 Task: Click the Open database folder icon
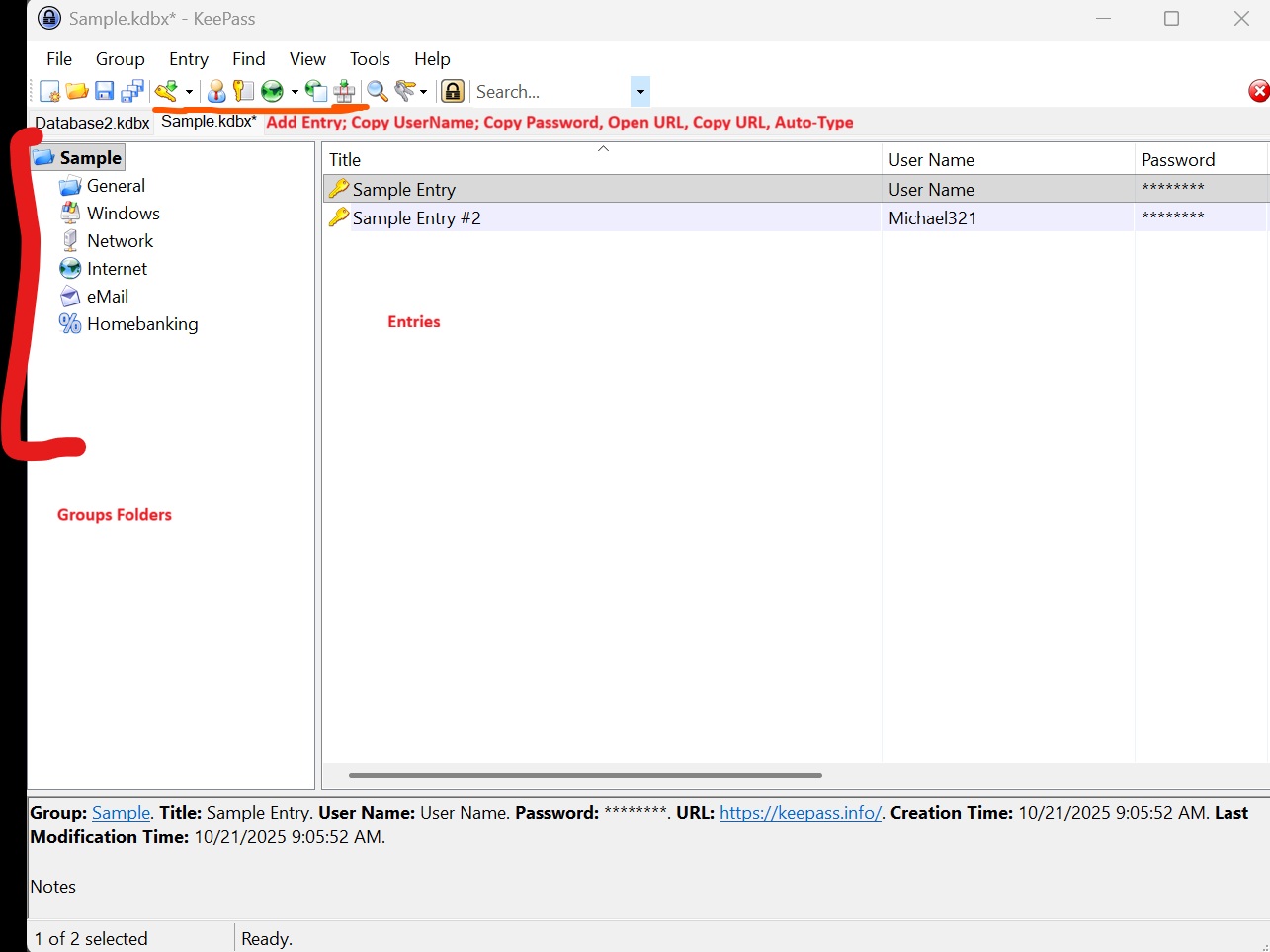(x=77, y=92)
